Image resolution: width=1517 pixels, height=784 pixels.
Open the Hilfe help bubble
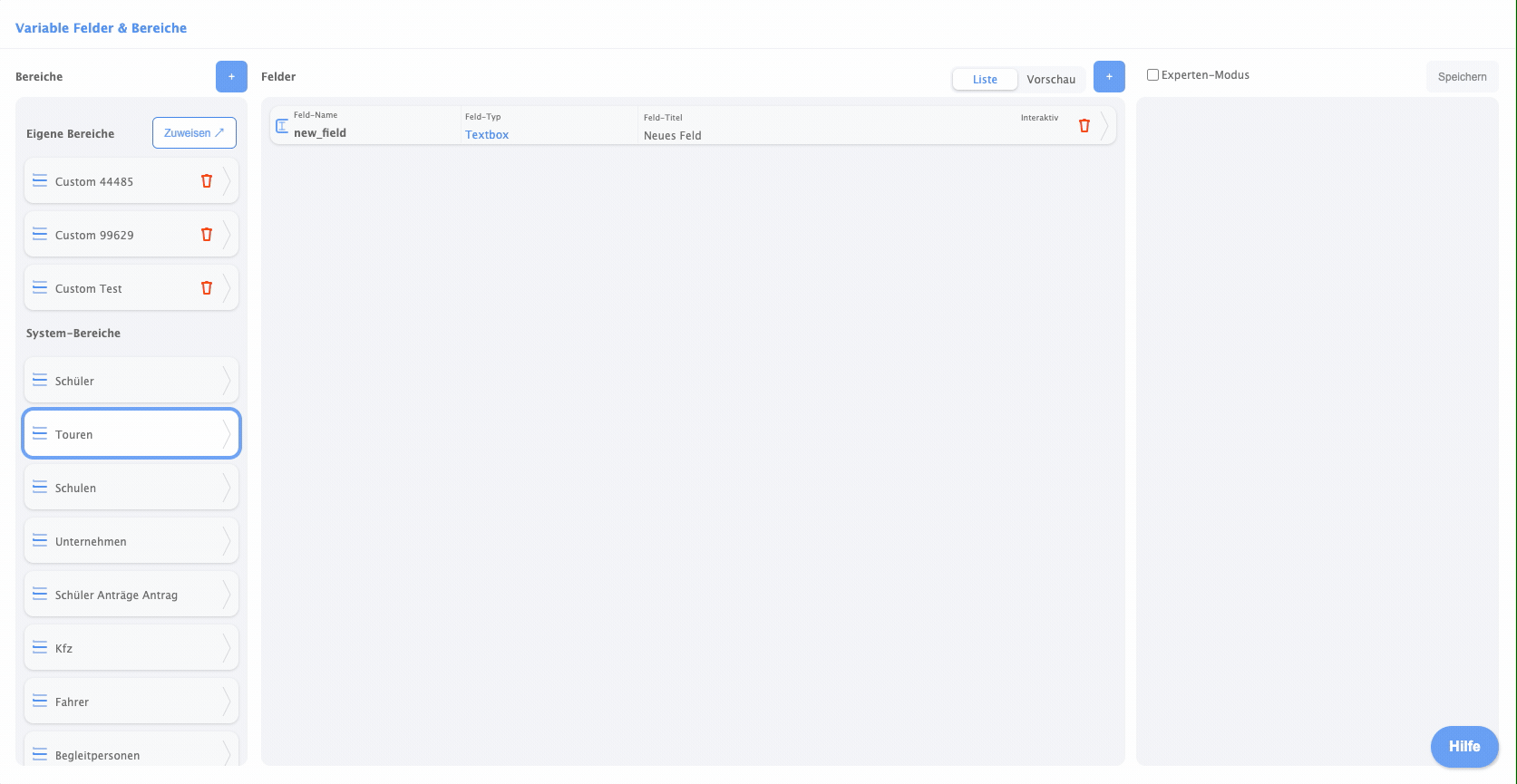(x=1464, y=747)
